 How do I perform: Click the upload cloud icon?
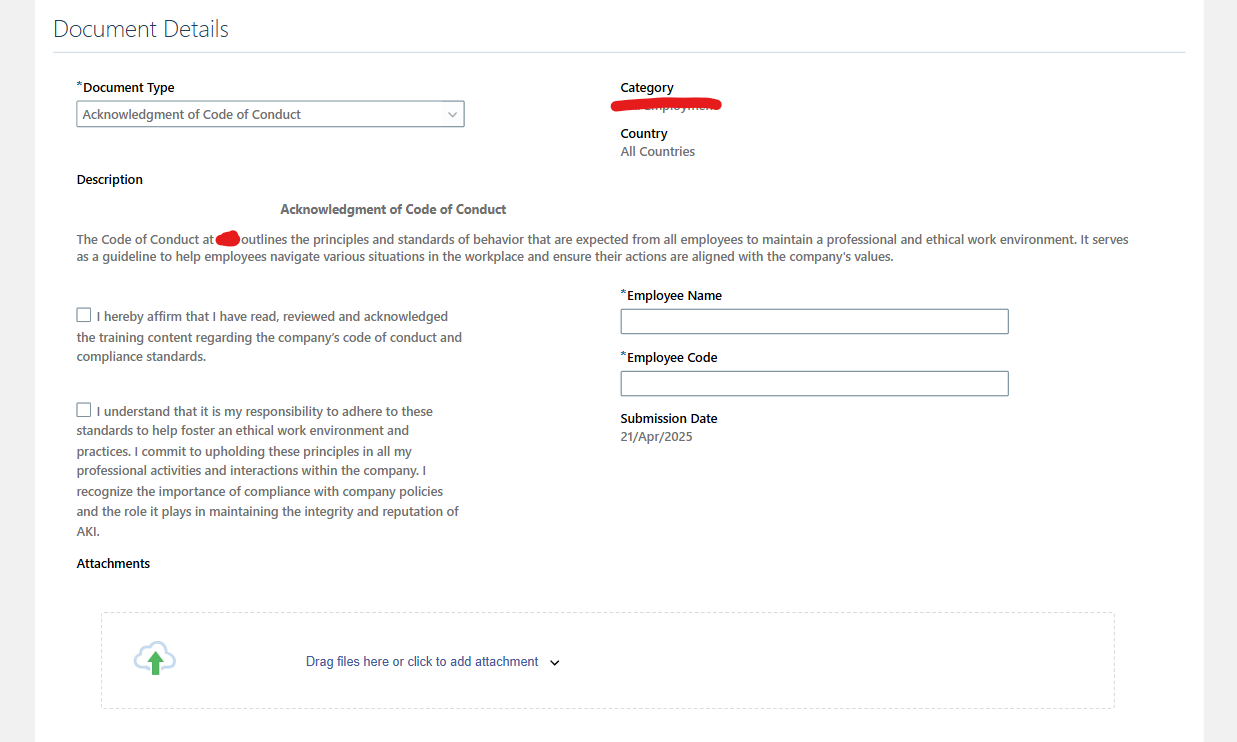(155, 657)
